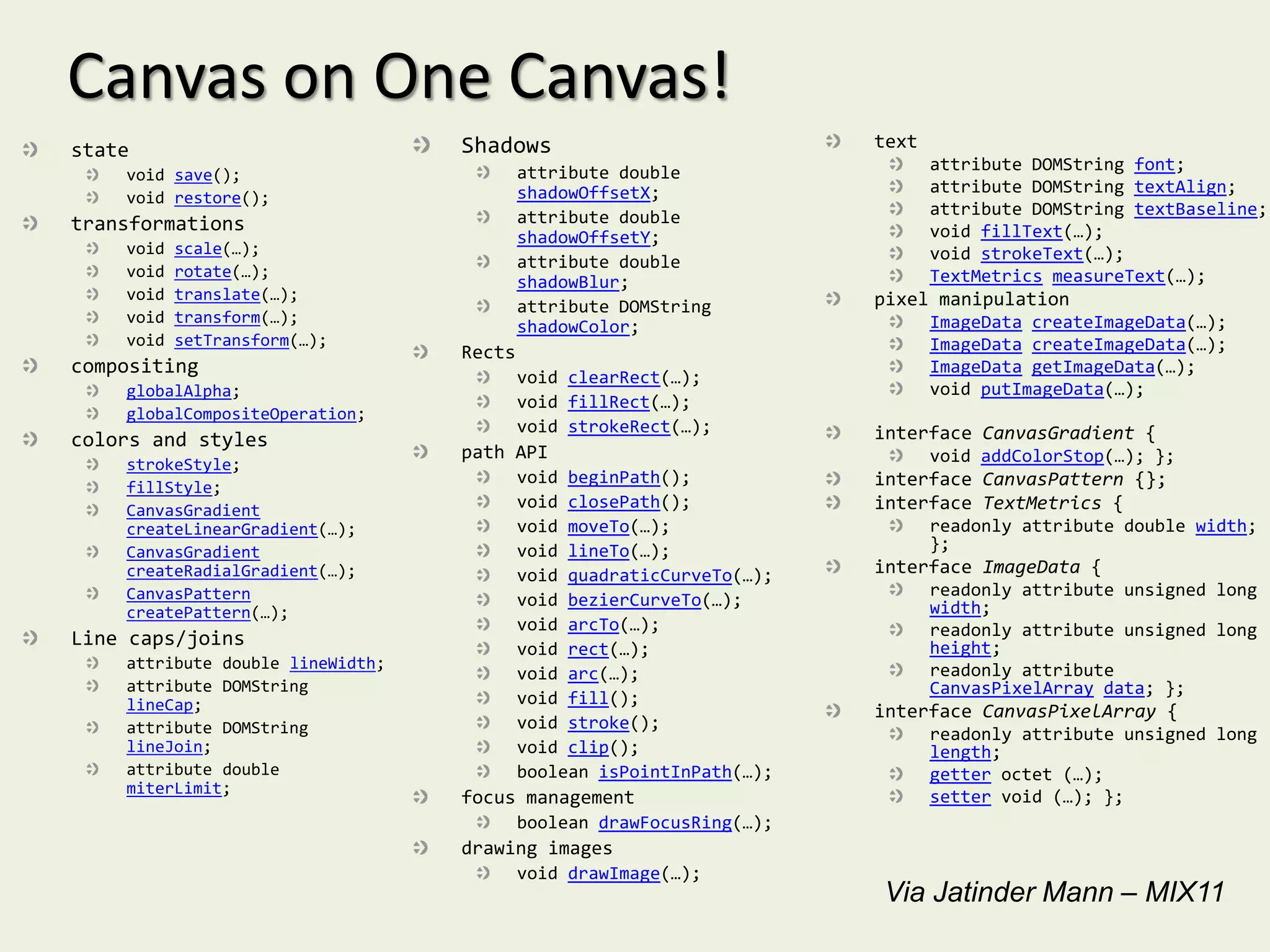Click the bullet icon beside 'state' heading
1270x952 pixels.
[30, 149]
